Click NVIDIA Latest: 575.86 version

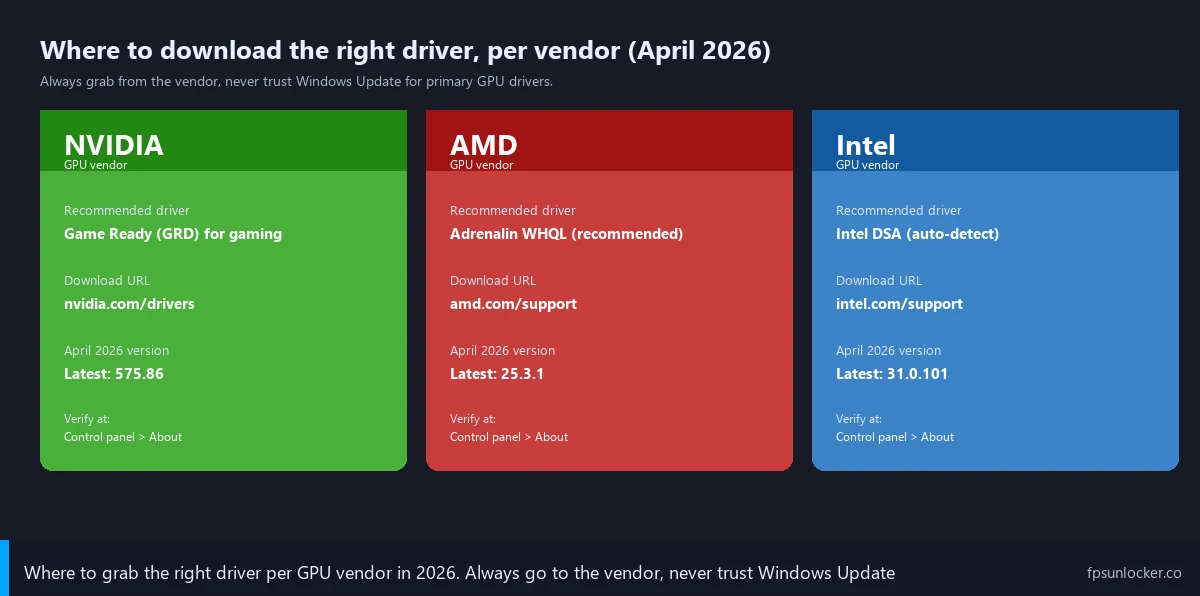[x=114, y=374]
